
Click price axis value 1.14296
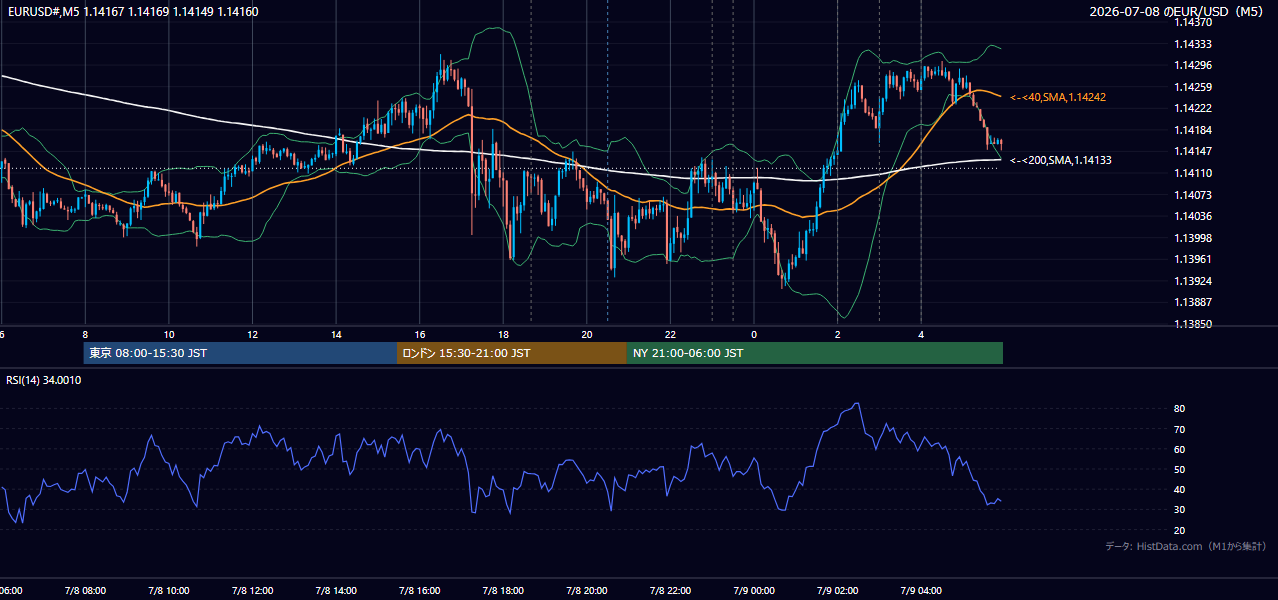(1193, 65)
